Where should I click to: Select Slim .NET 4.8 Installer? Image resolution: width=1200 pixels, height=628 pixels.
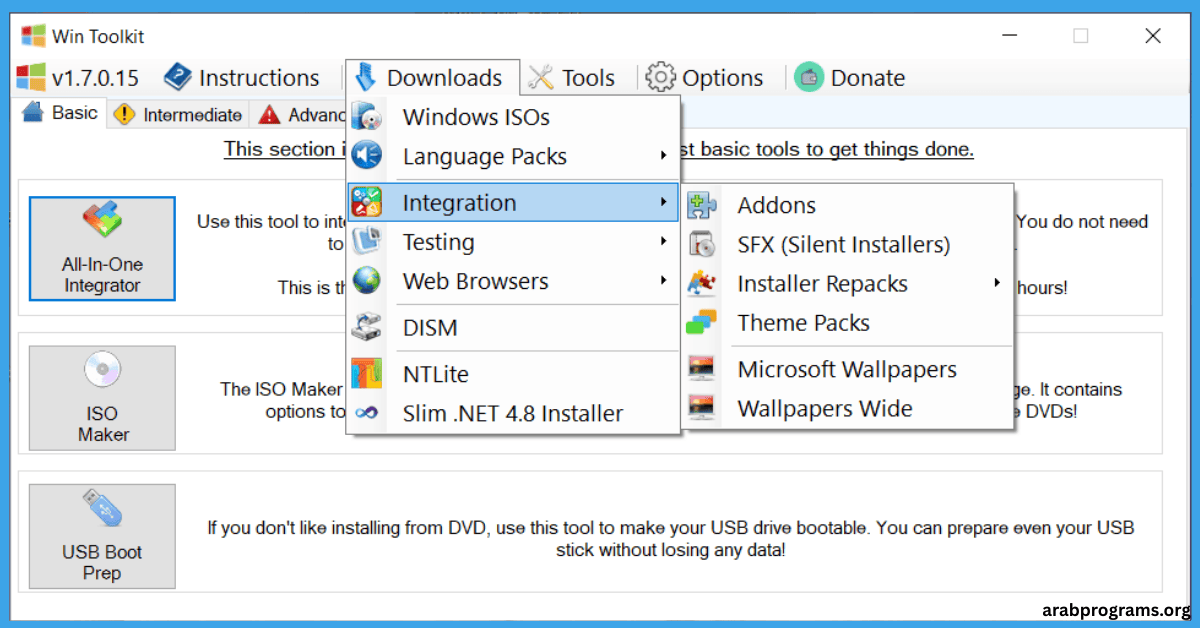514,413
